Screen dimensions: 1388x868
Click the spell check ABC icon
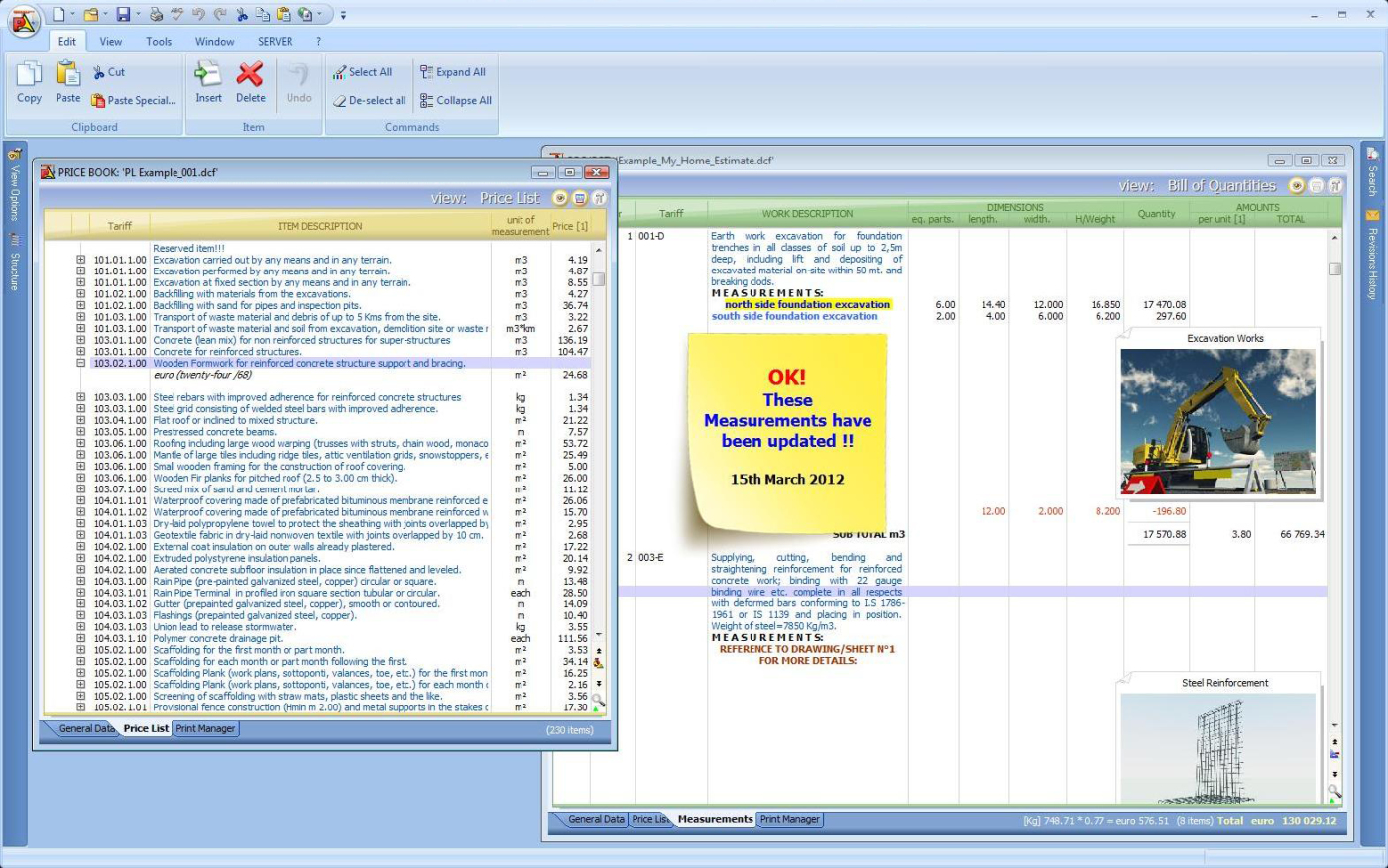[x=177, y=15]
